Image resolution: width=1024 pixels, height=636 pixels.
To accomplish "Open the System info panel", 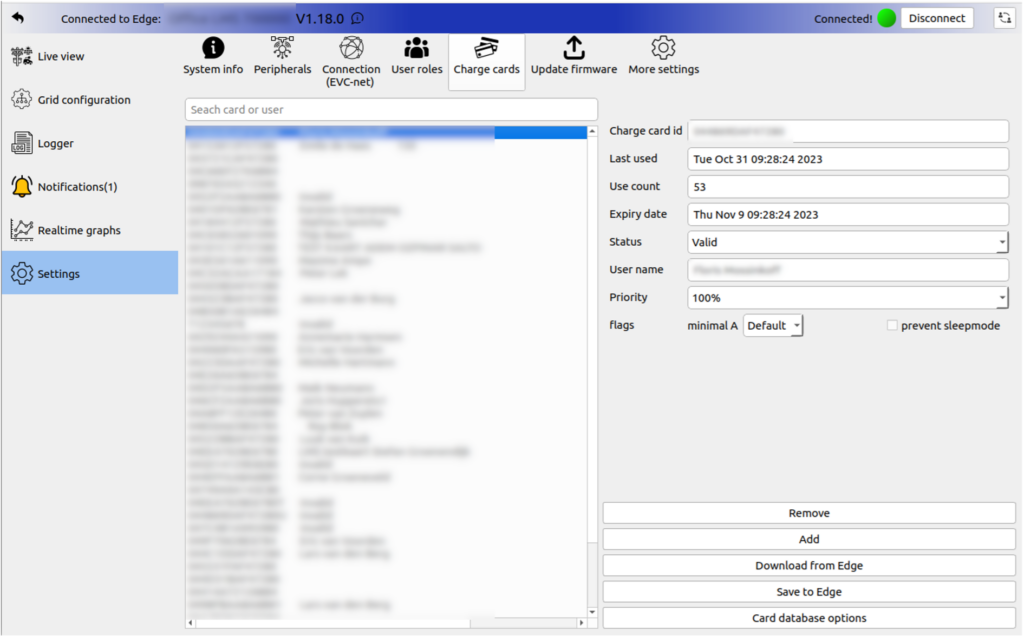I will [213, 57].
